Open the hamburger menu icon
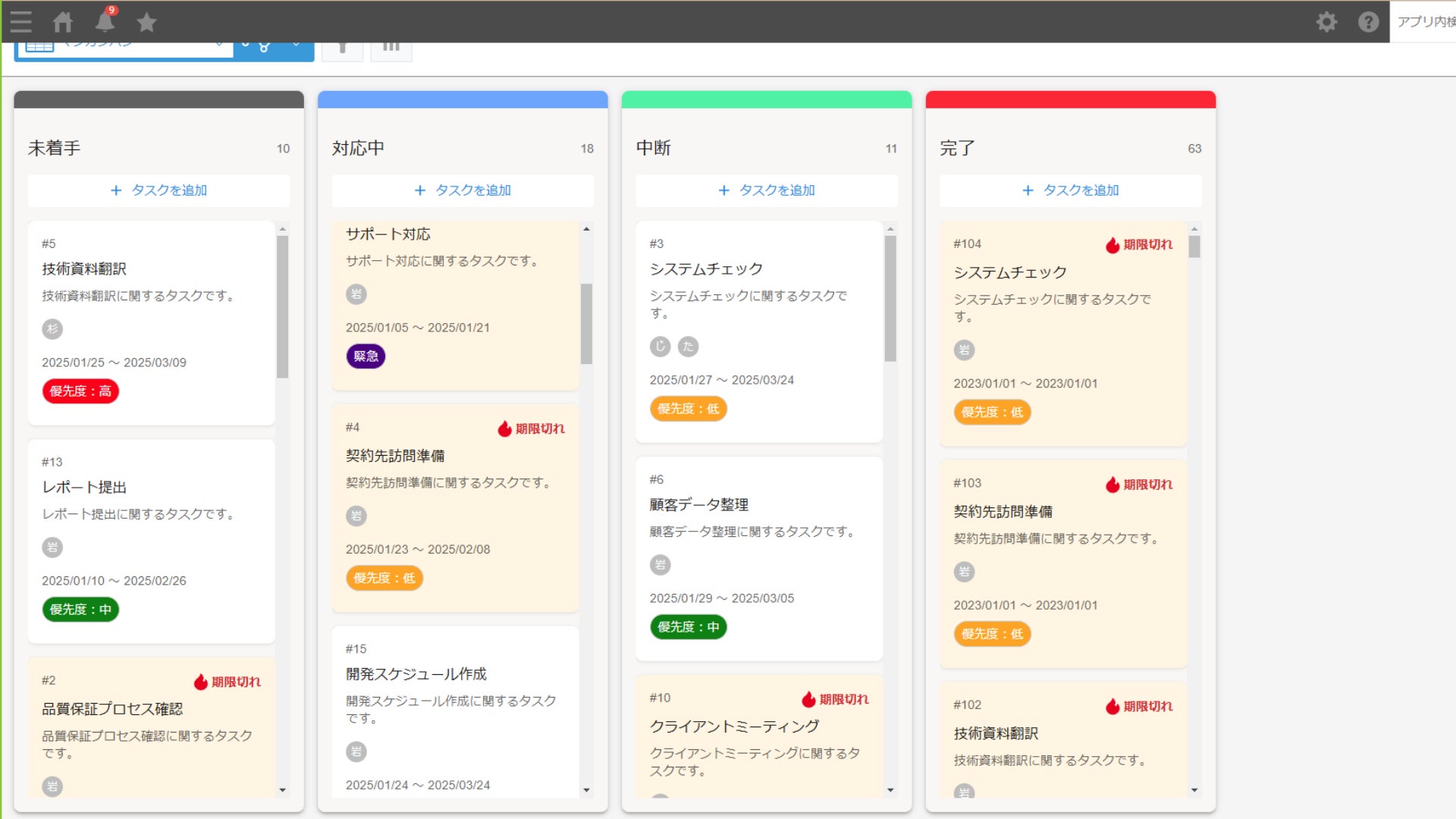 [20, 21]
